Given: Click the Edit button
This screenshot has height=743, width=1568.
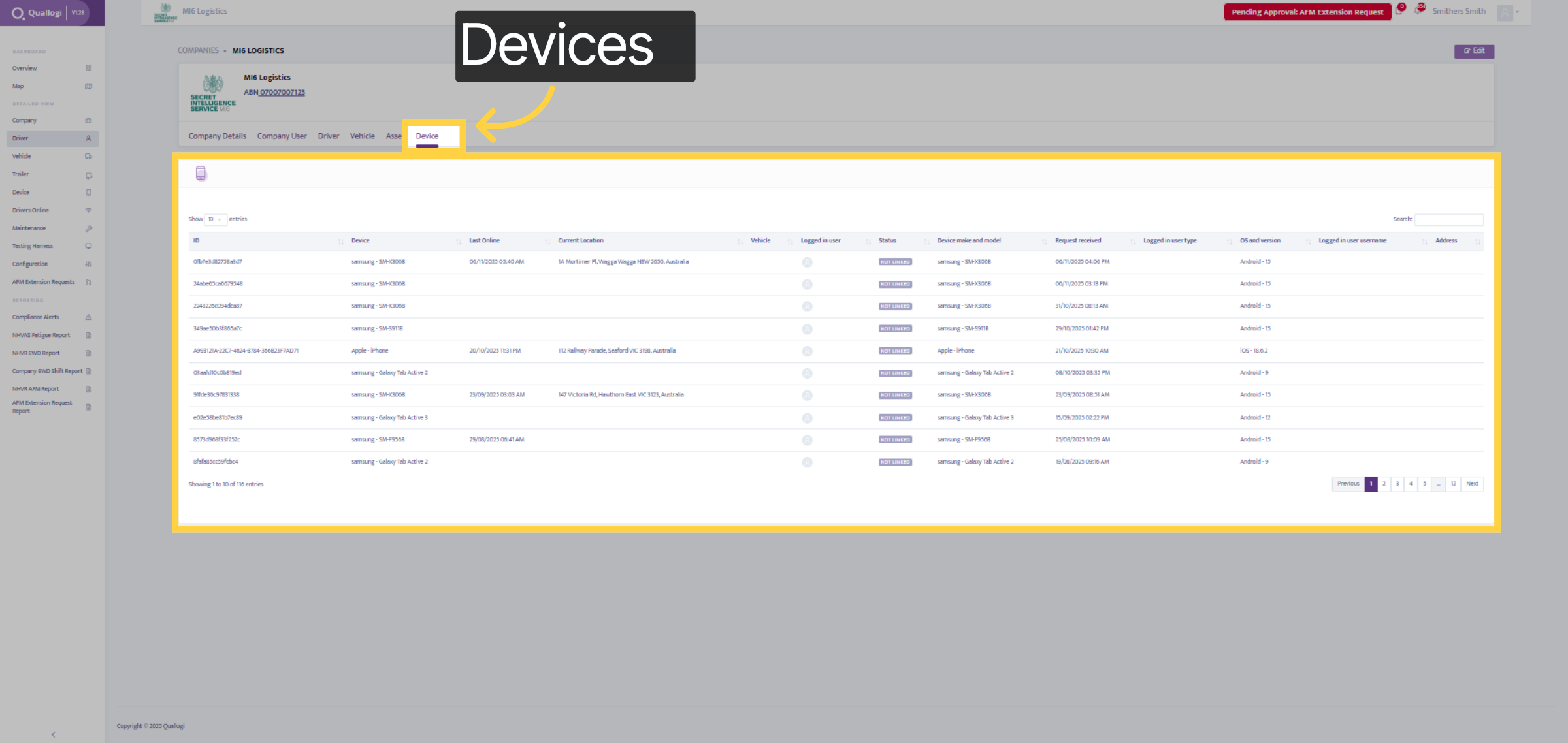Looking at the screenshot, I should tap(1474, 51).
